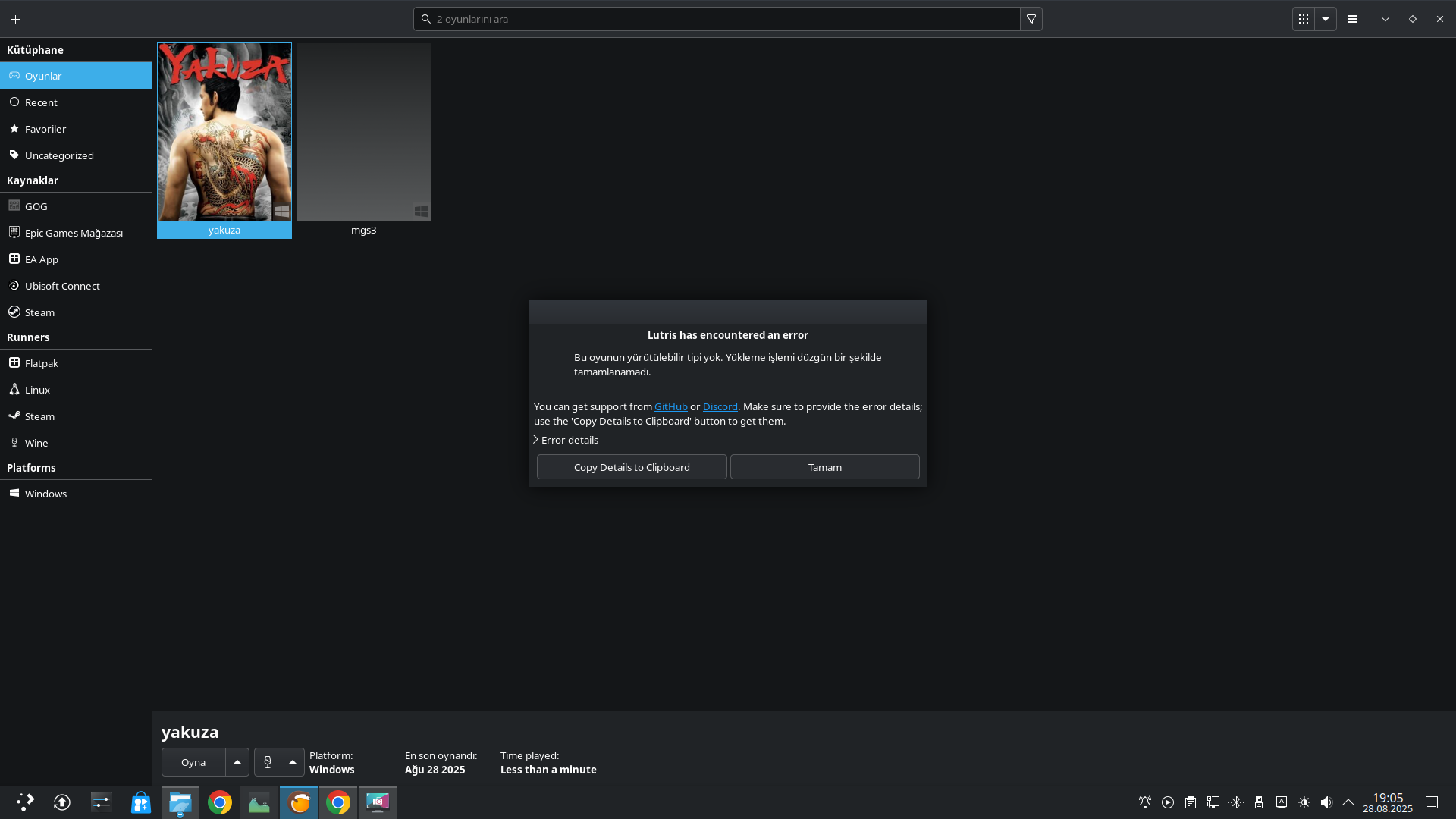Filter by the Windows platform

tap(76, 494)
